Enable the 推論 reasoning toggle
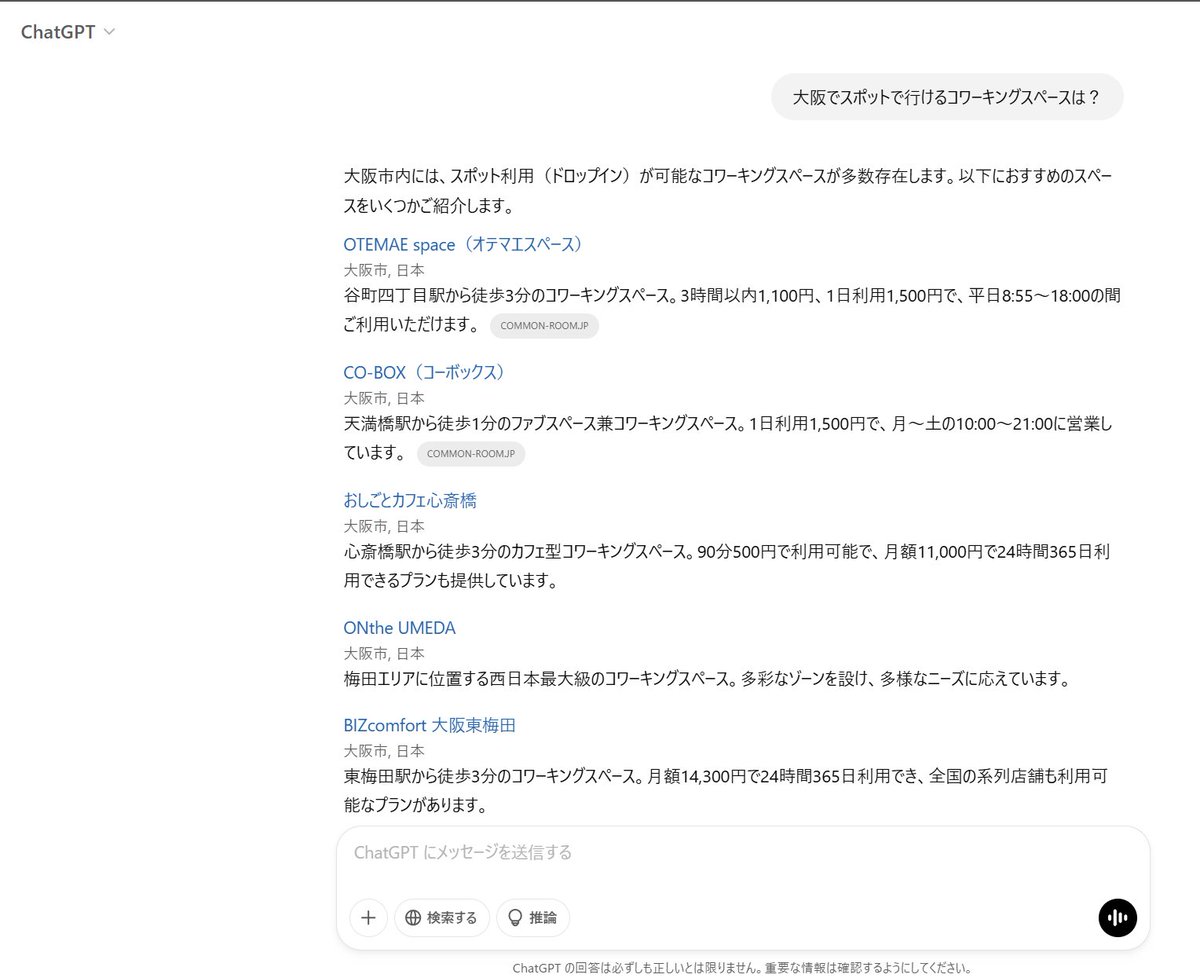Screen dimensions: 1200x978 click(x=533, y=917)
